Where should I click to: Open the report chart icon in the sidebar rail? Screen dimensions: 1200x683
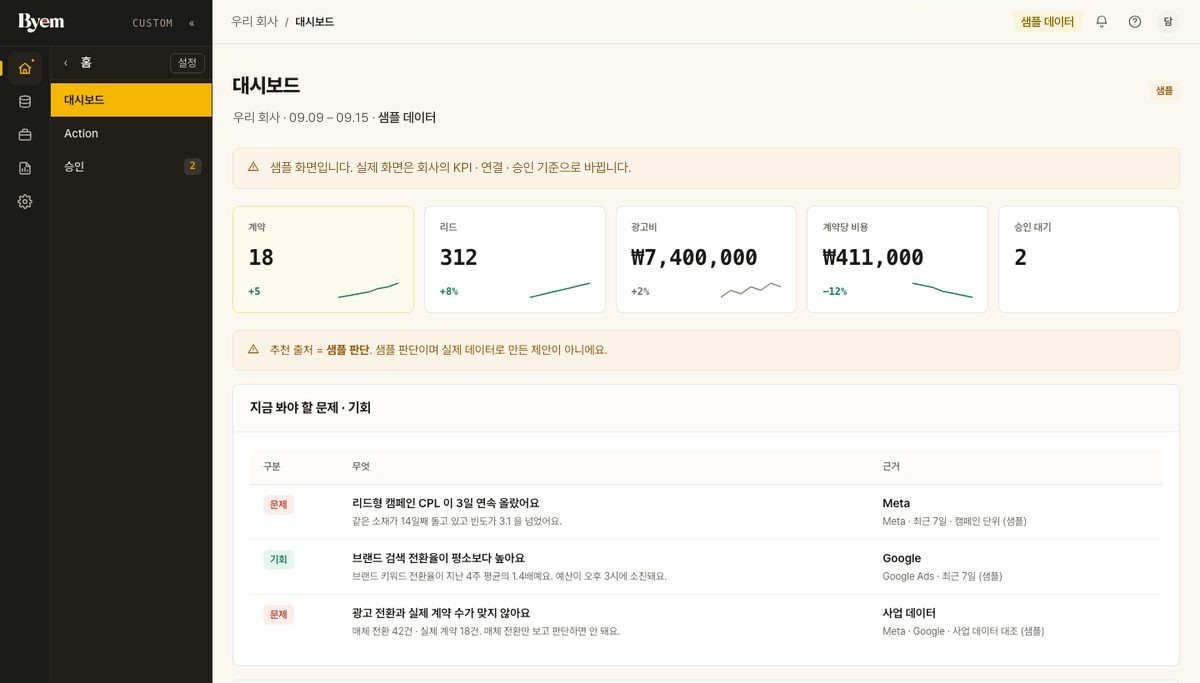[x=25, y=168]
